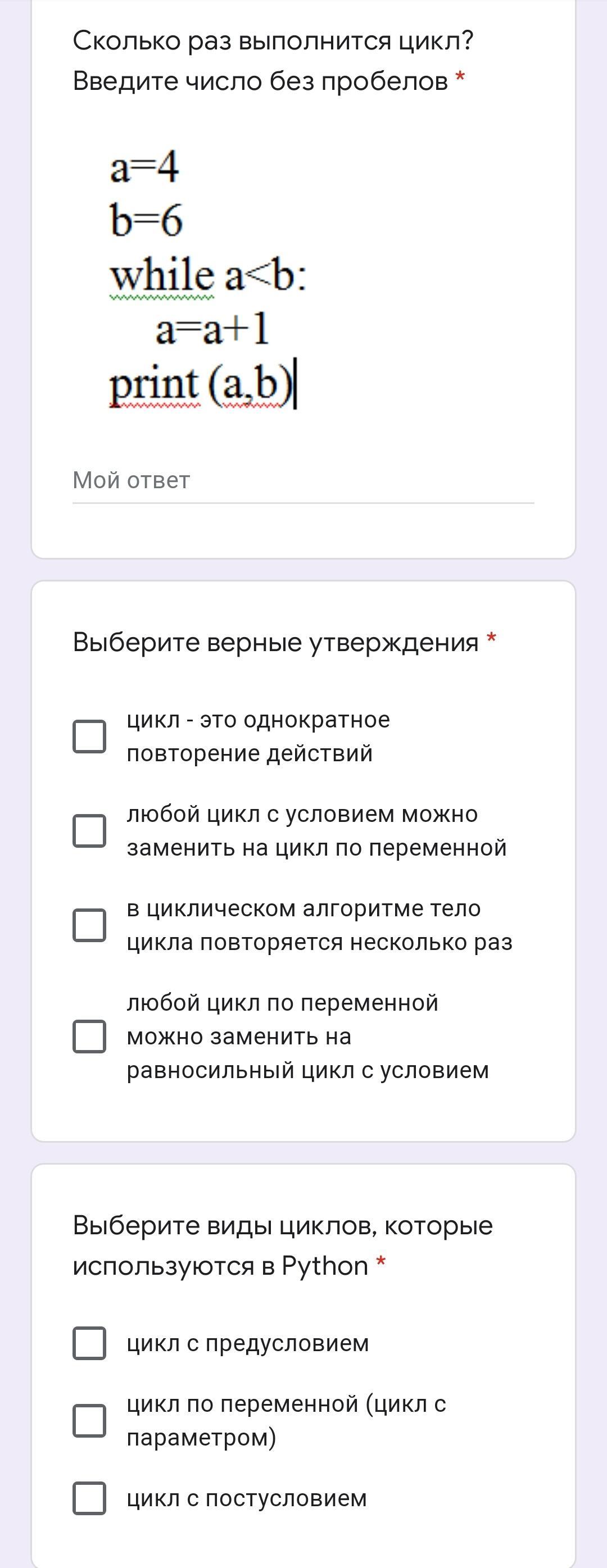The image size is (607, 1568).
Task: Click label text "цикл с постусловием"
Action: coord(247,1498)
